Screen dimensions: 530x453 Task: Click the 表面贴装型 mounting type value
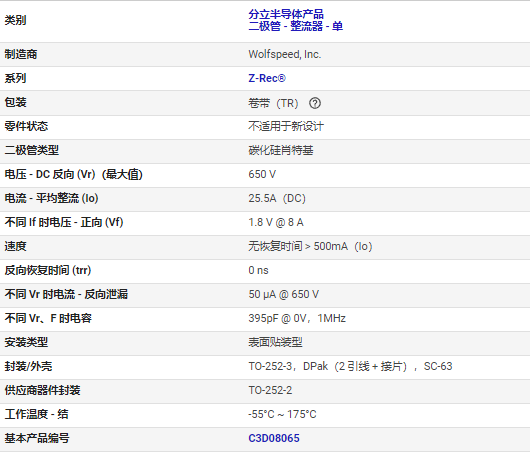(275, 342)
